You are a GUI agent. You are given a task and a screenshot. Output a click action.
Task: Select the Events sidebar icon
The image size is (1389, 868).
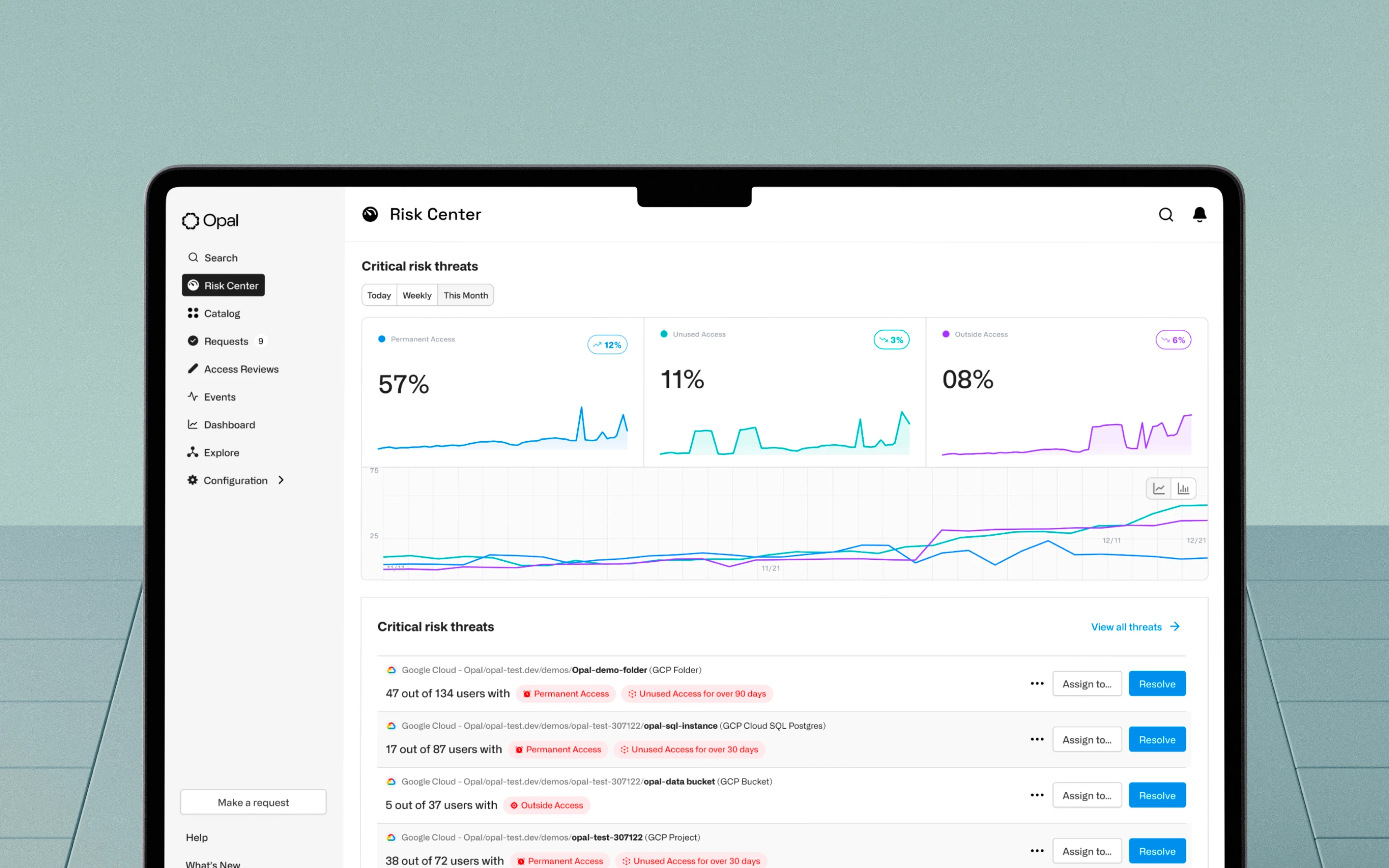coord(193,396)
